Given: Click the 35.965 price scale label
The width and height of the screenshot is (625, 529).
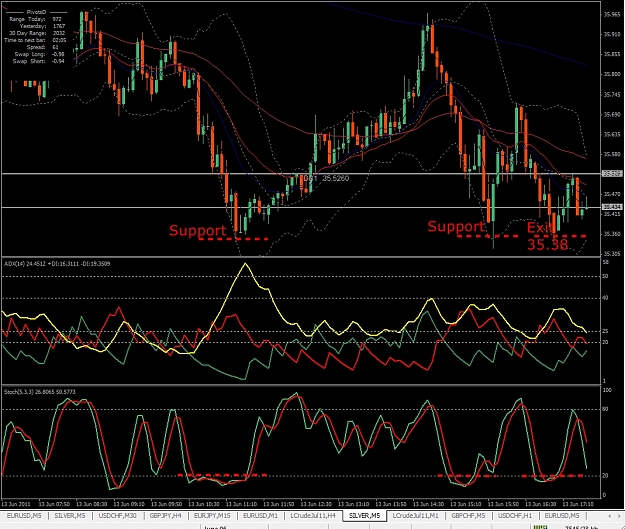Looking at the screenshot, I should [612, 14].
